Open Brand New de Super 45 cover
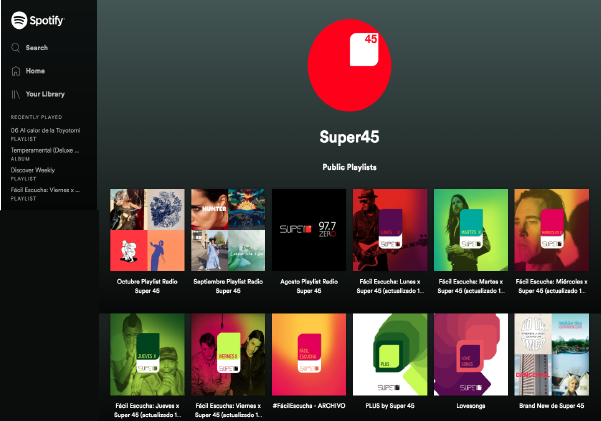 pyautogui.click(x=552, y=354)
